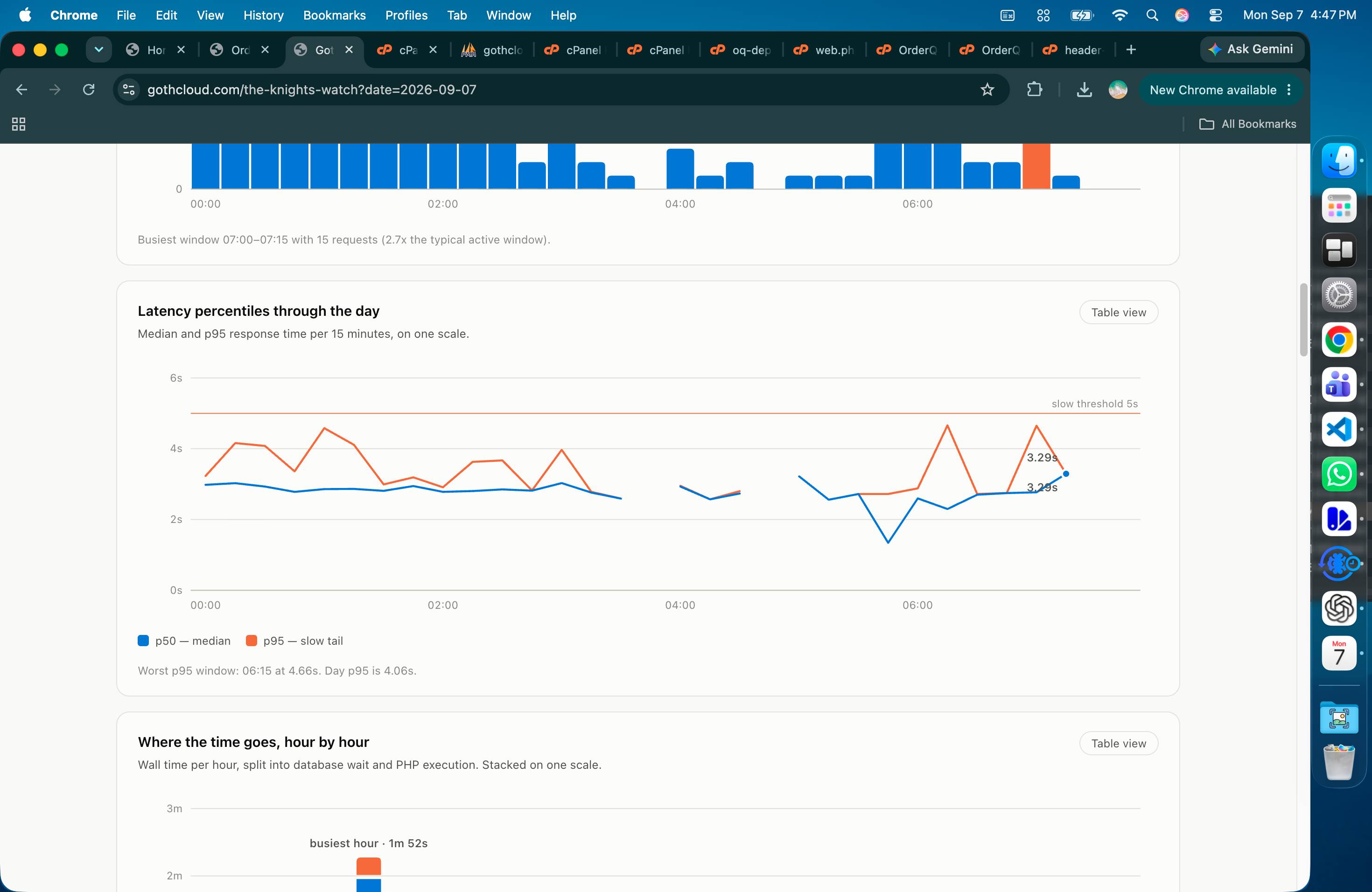Open the Chrome extensions puzzle icon
The height and width of the screenshot is (892, 1372).
[x=1034, y=90]
